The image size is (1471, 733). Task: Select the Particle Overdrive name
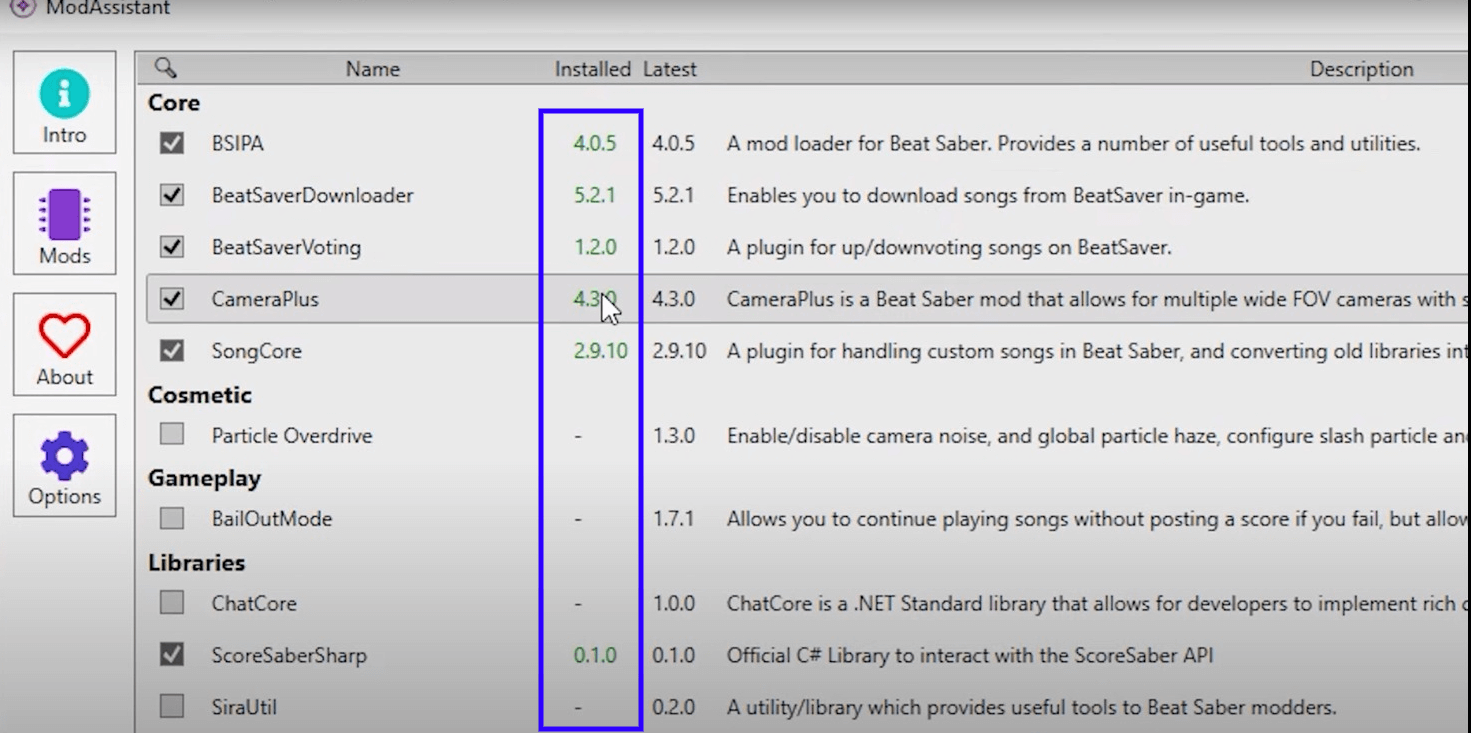point(292,436)
